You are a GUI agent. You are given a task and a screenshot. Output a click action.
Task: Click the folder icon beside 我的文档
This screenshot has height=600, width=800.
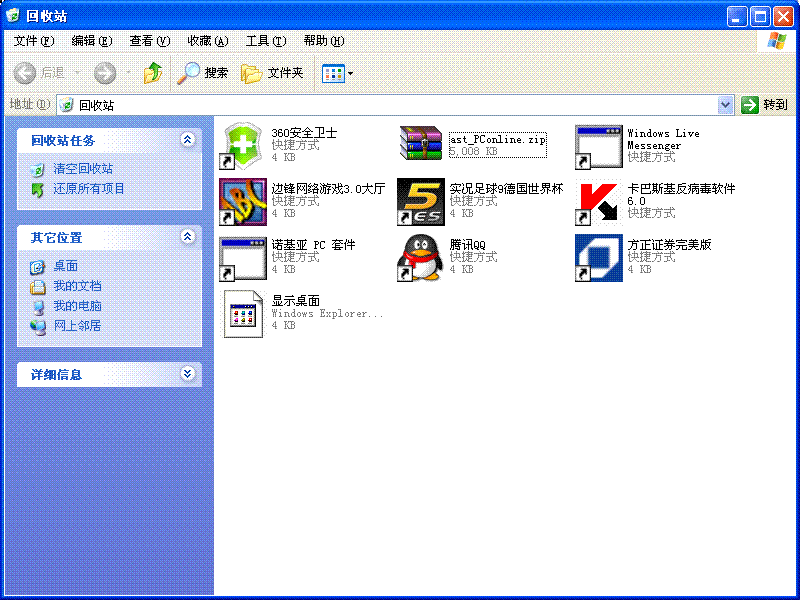pos(37,287)
